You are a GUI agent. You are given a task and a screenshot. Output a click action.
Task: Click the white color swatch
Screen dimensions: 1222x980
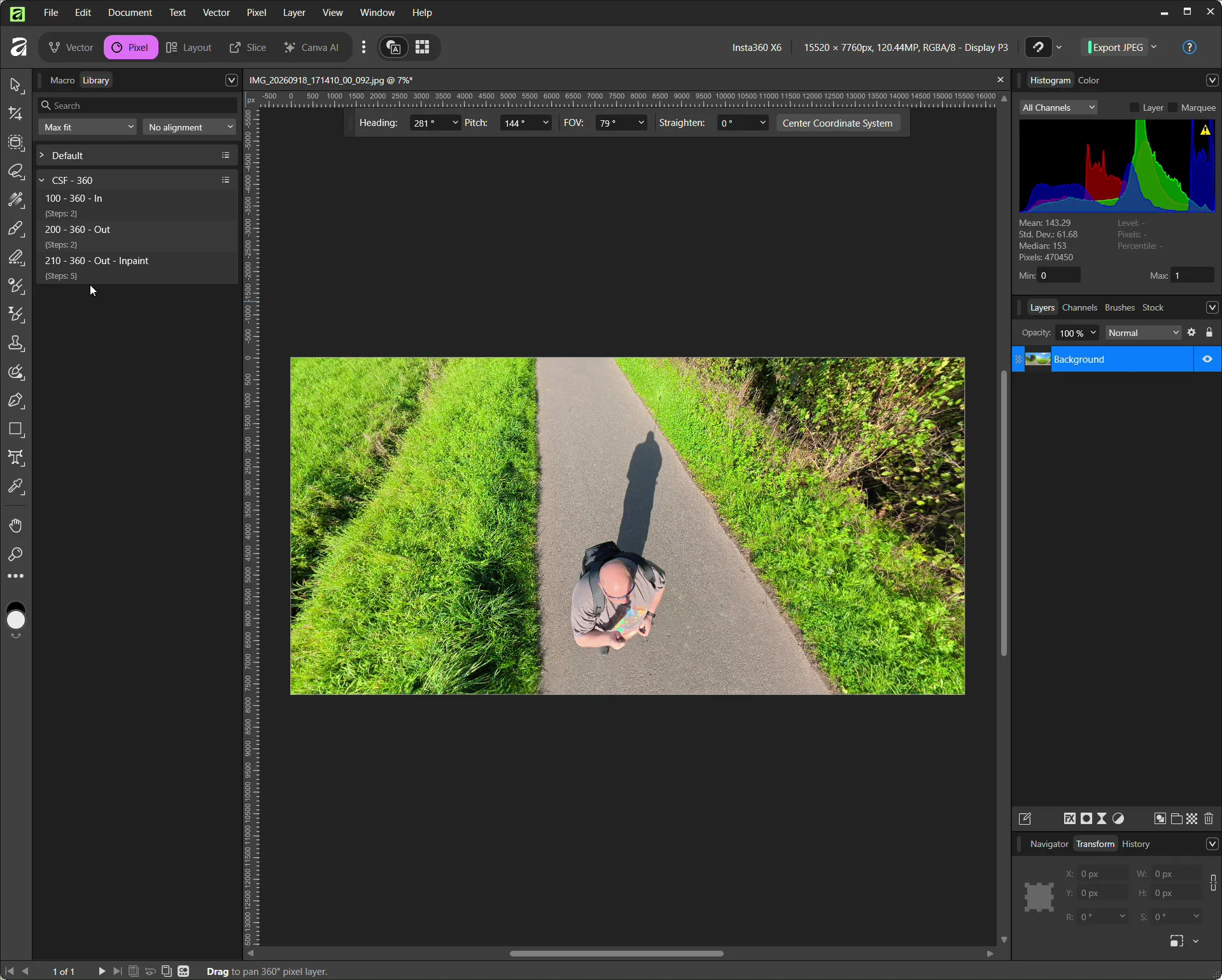click(16, 620)
